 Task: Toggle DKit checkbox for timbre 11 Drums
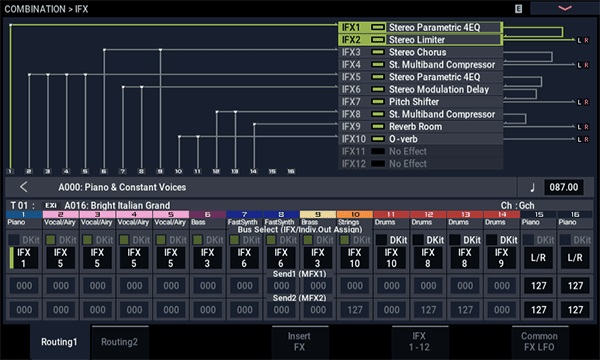(x=382, y=240)
